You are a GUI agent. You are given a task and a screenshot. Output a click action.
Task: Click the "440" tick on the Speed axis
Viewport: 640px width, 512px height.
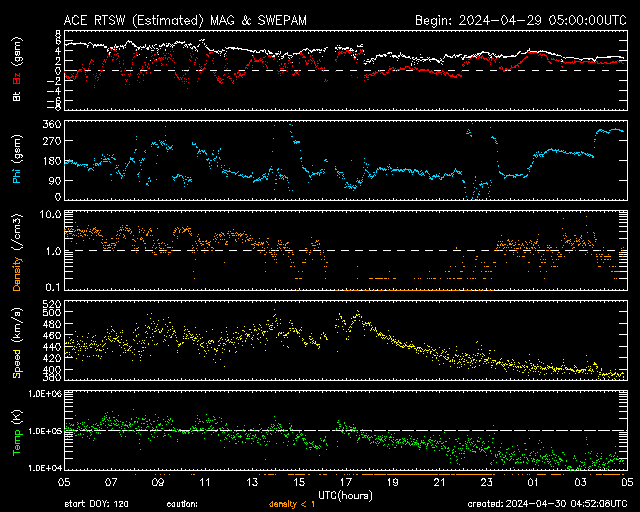52,347
